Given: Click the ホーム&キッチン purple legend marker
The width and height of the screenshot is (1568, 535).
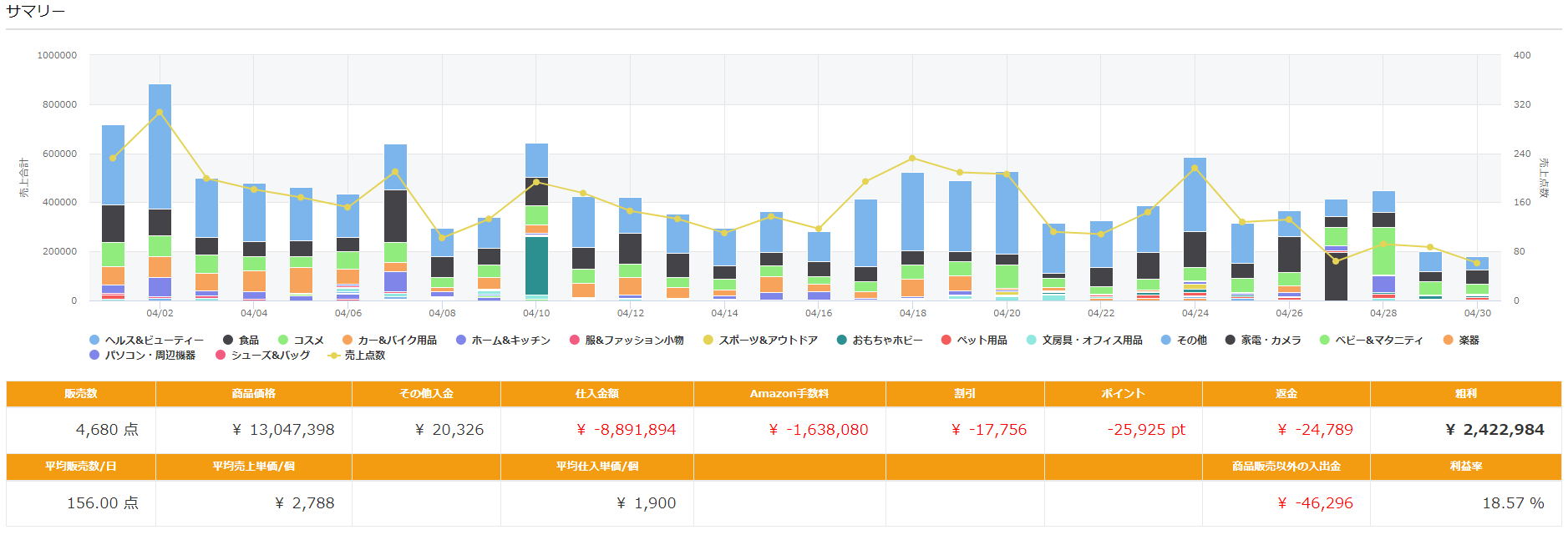Looking at the screenshot, I should pos(461,341).
